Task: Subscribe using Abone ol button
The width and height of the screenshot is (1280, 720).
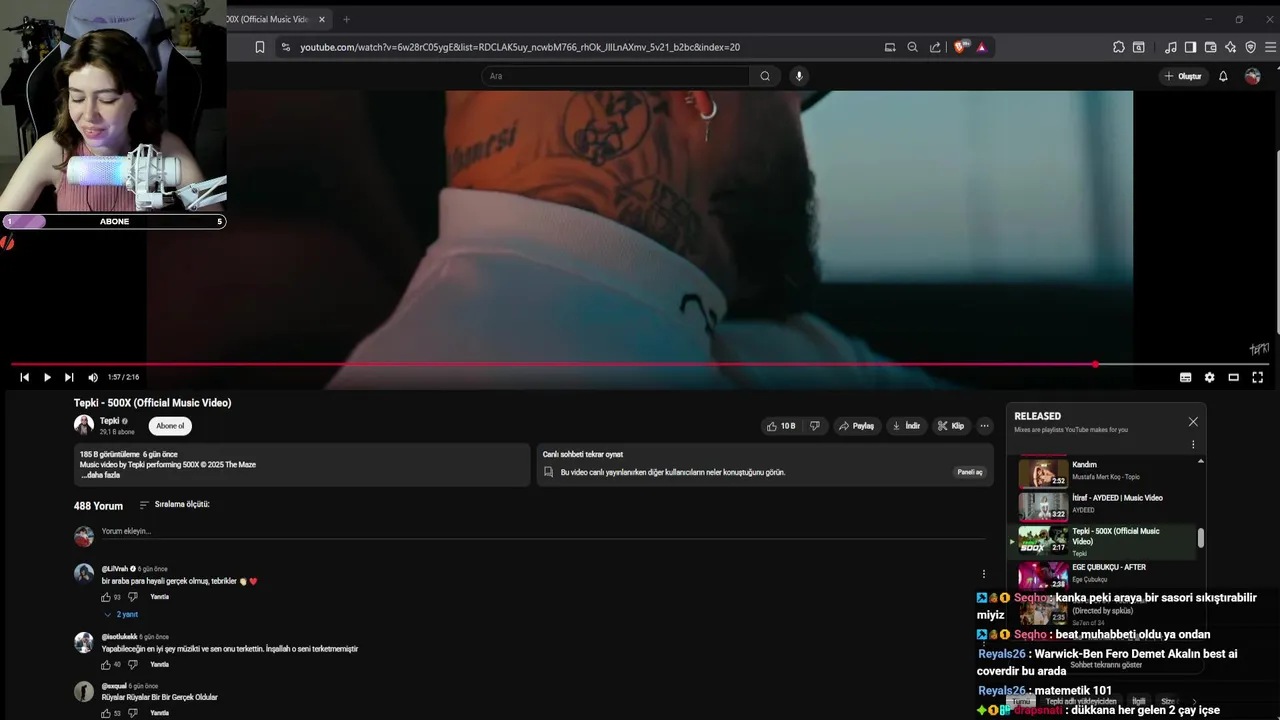Action: (x=170, y=426)
